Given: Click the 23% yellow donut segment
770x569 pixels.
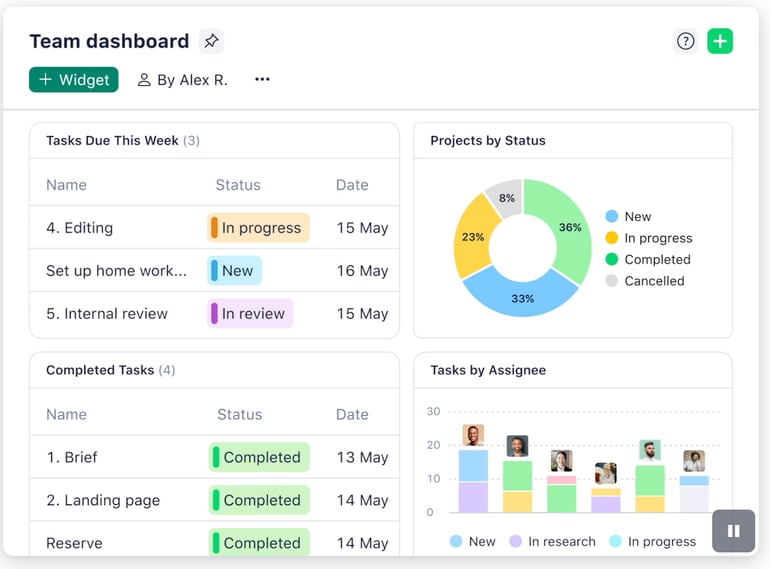Looking at the screenshot, I should (472, 237).
